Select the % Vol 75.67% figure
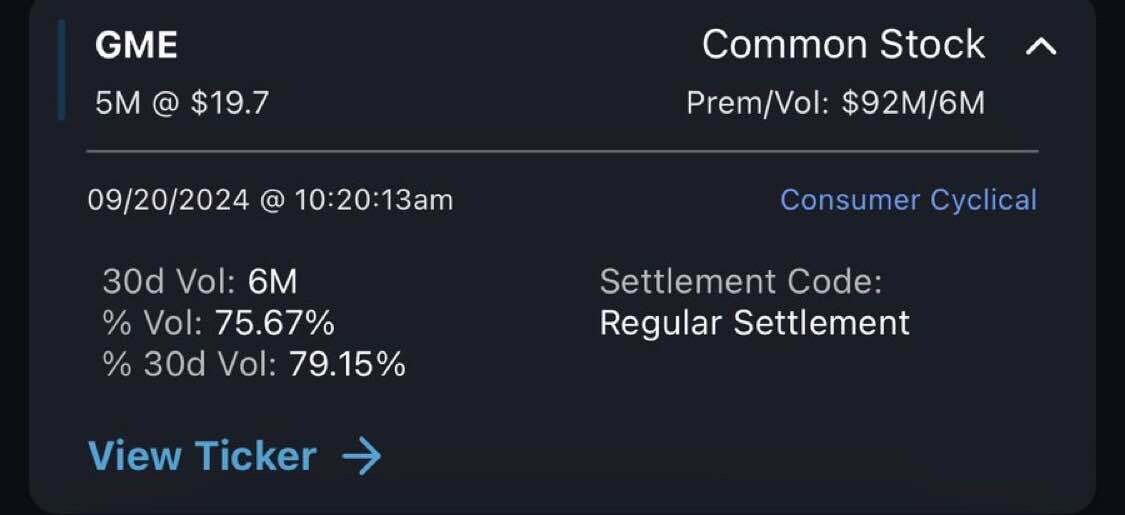Viewport: 1125px width, 515px height. tap(274, 323)
